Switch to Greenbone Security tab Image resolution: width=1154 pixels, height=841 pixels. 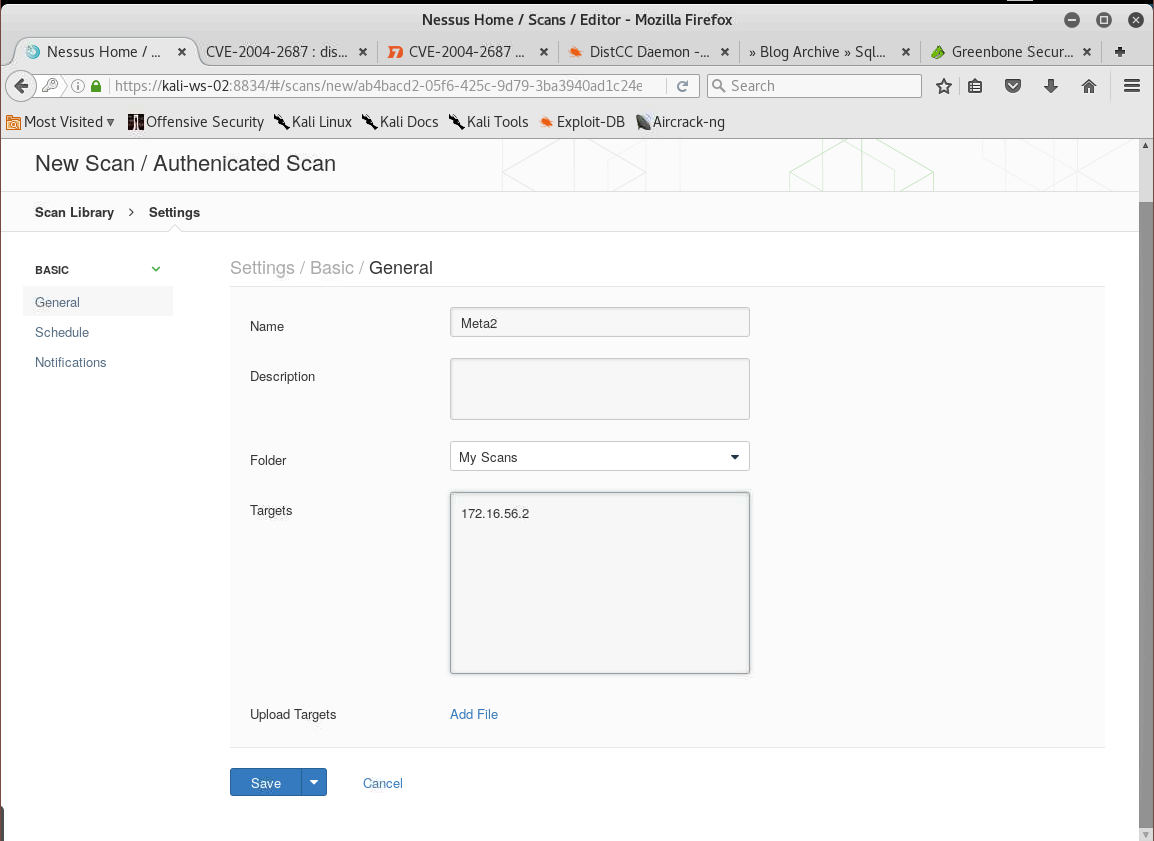(x=1012, y=52)
